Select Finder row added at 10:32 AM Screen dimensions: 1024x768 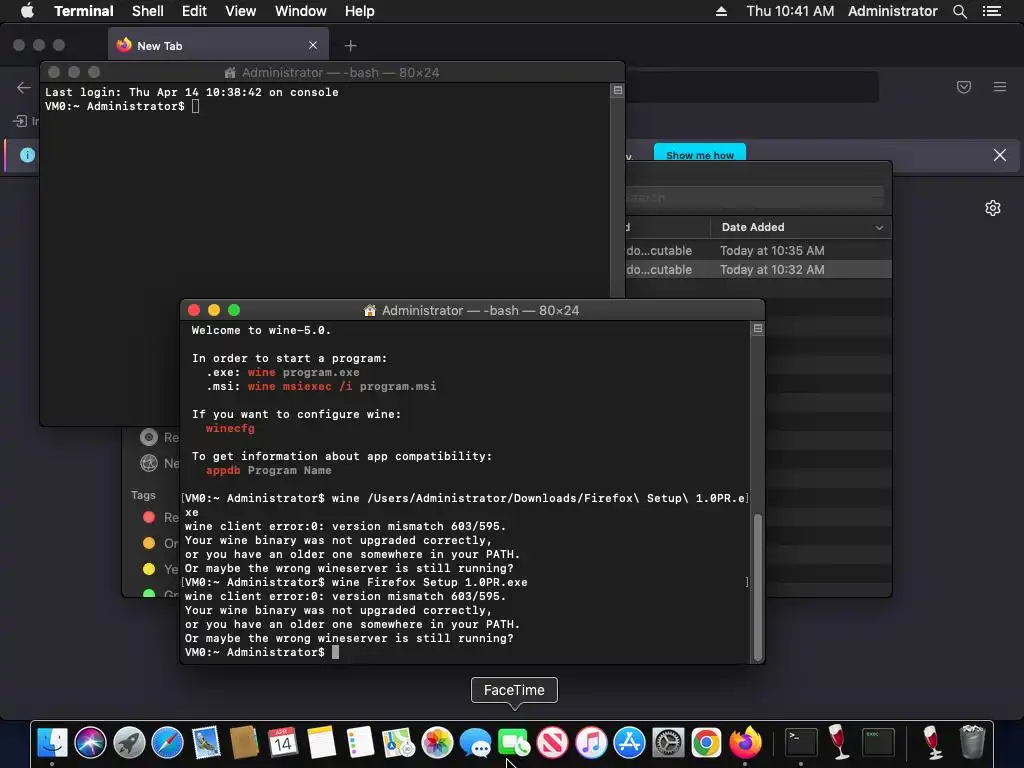click(x=758, y=270)
